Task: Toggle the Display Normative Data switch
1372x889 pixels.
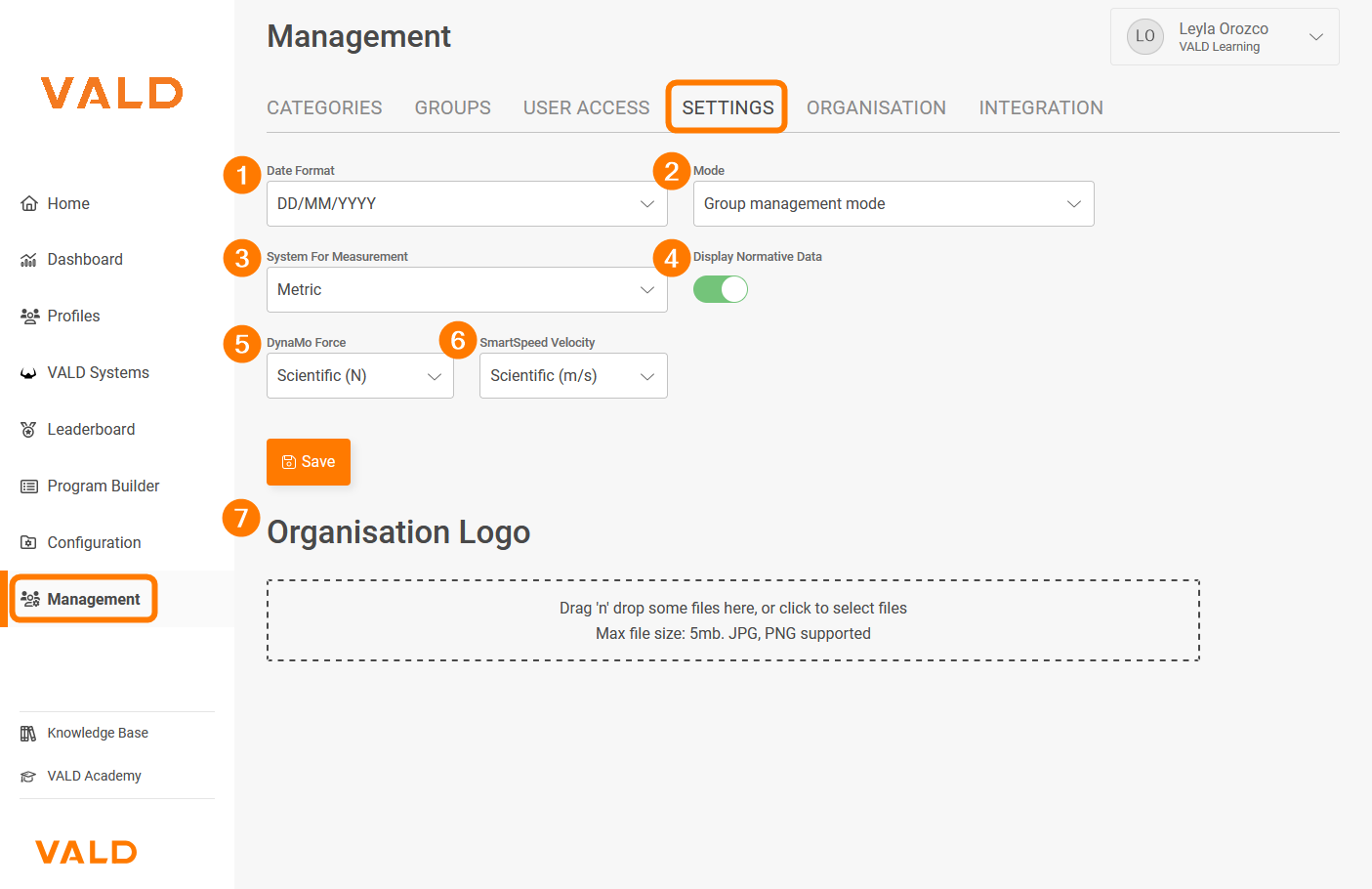Action: click(721, 289)
